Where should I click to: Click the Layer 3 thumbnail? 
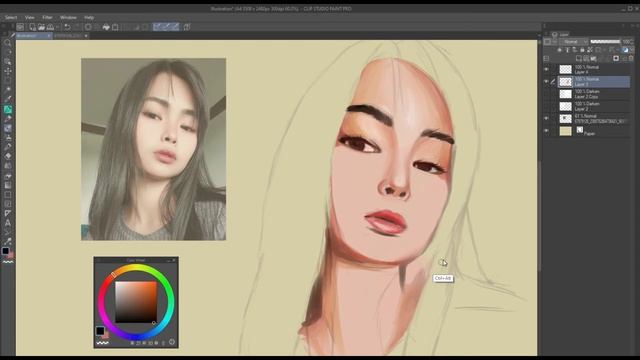(x=565, y=82)
